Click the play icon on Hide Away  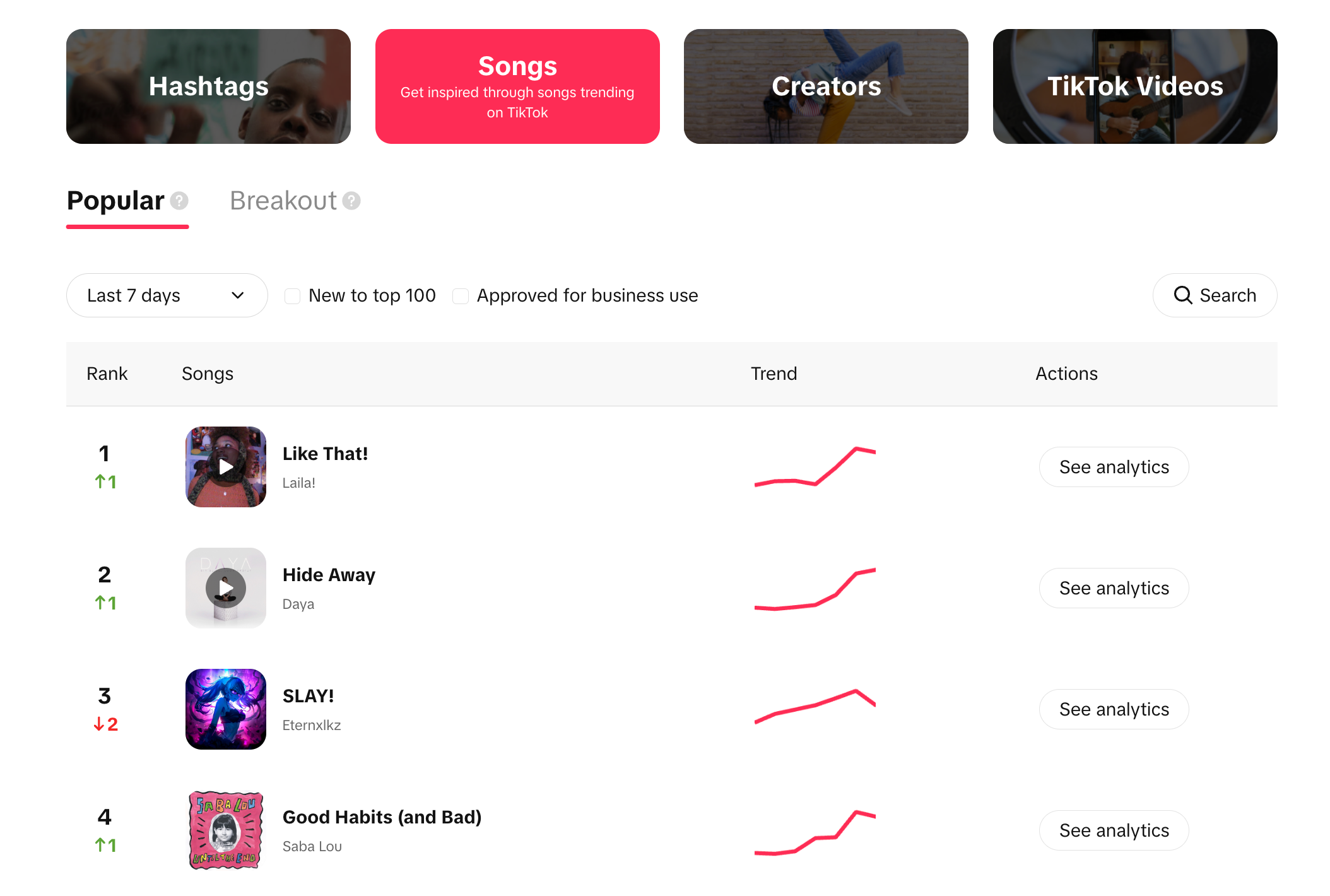227,588
